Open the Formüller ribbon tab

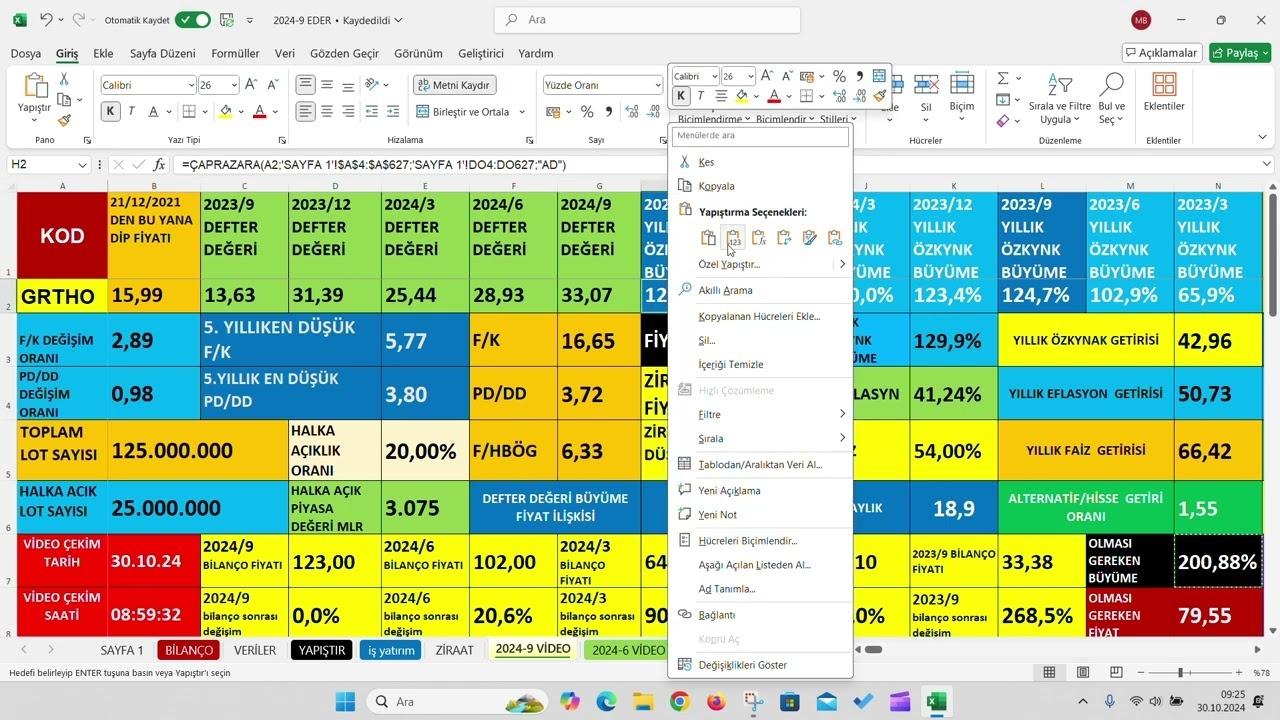click(235, 53)
